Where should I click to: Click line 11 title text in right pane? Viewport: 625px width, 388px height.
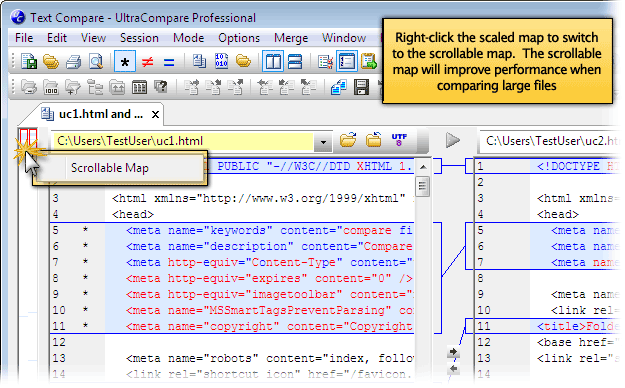click(578, 326)
